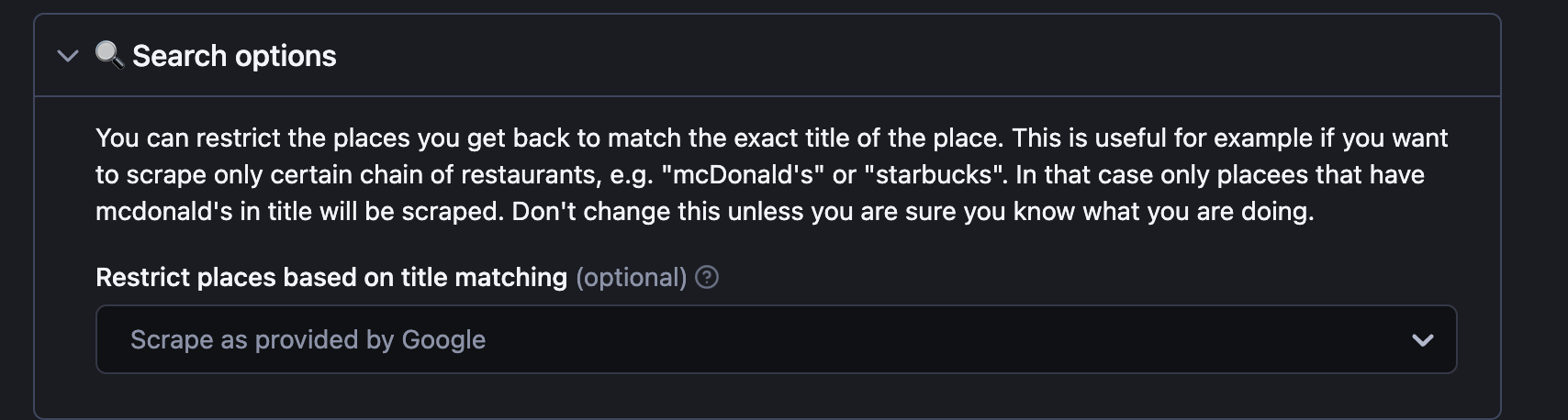Click the Search options heading text
The width and height of the screenshot is (1568, 420).
point(234,56)
